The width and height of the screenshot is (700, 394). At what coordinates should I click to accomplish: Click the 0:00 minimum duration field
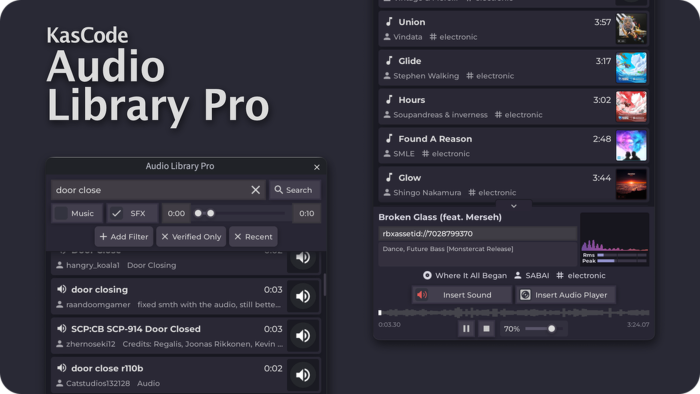pyautogui.click(x=176, y=213)
